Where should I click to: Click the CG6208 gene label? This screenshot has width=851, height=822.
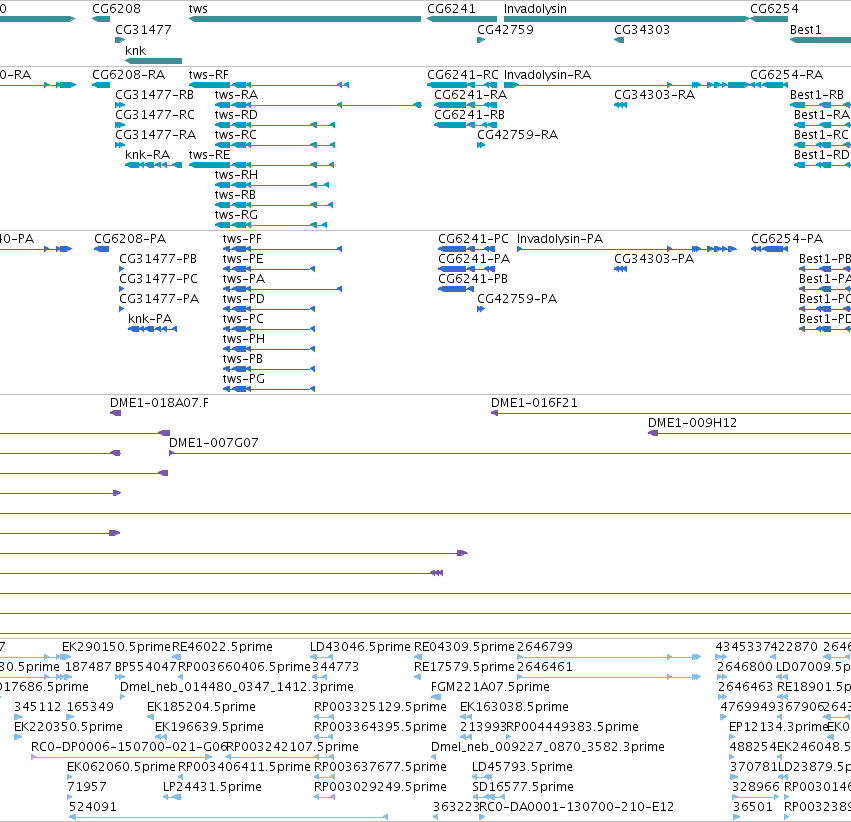pos(116,9)
